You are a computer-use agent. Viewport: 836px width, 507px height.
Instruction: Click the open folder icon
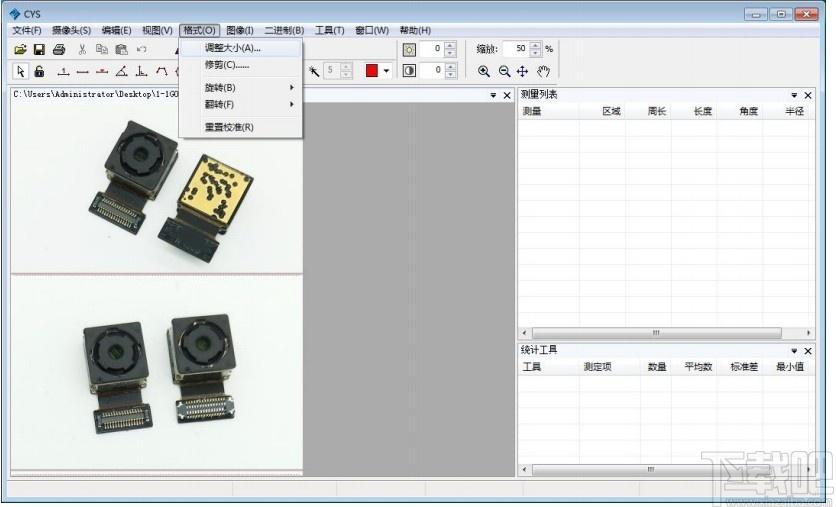coord(20,50)
